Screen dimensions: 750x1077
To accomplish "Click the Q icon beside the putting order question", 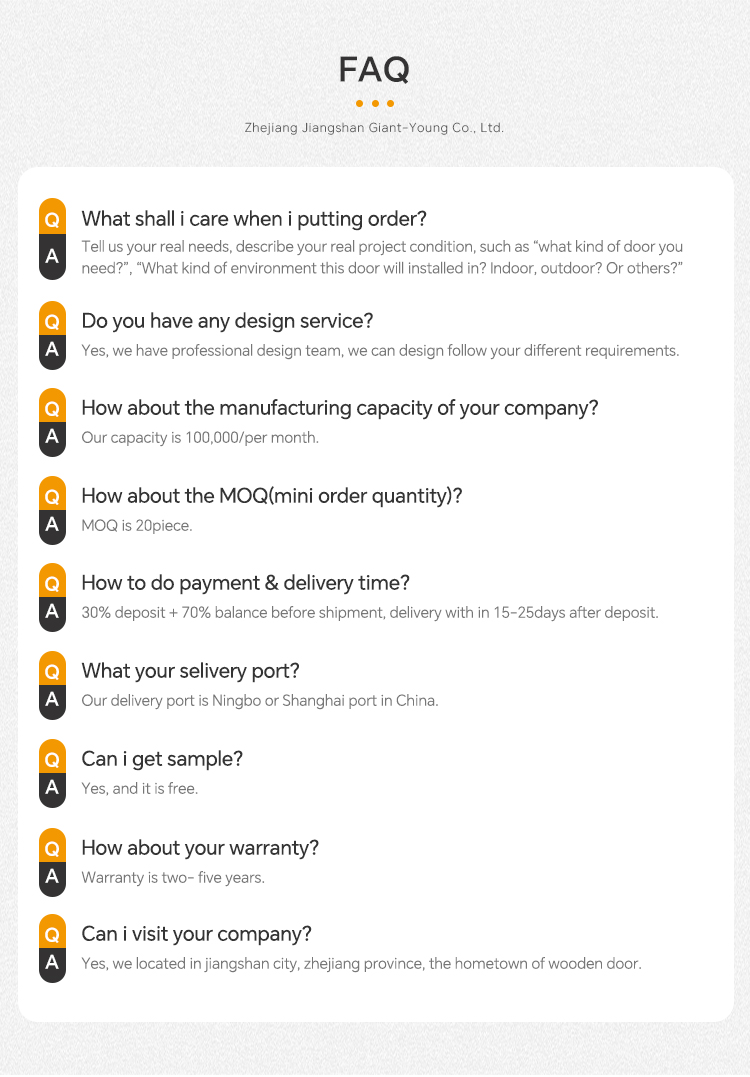I will pyautogui.click(x=52, y=218).
